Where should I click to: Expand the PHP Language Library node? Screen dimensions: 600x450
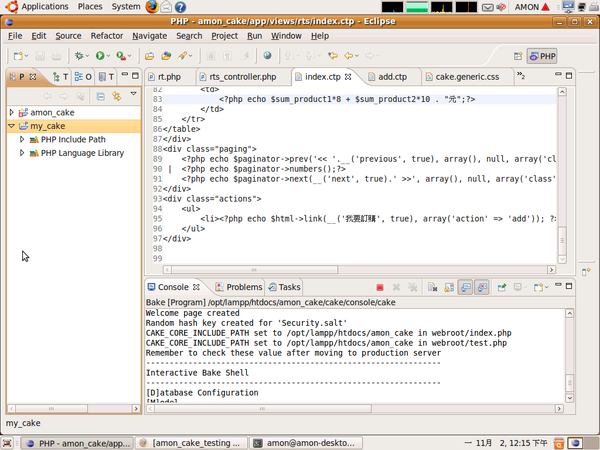click(22, 153)
